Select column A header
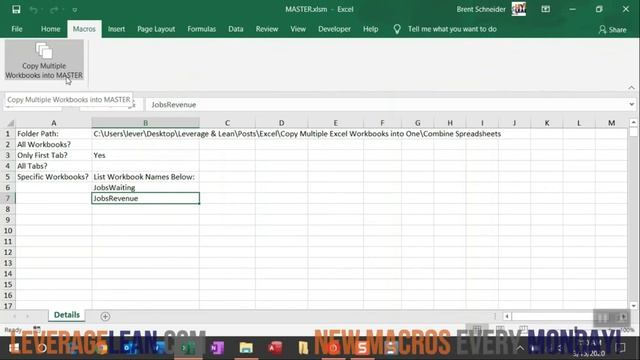640x360 pixels. pyautogui.click(x=53, y=123)
